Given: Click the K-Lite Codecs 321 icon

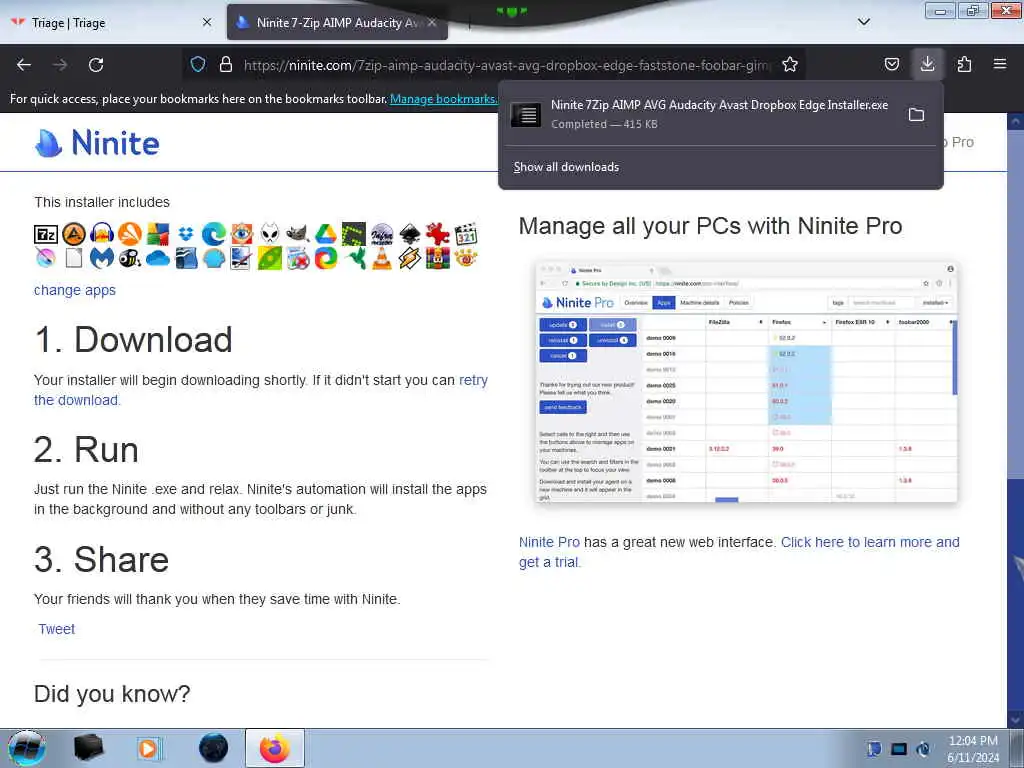Looking at the screenshot, I should coord(466,234).
